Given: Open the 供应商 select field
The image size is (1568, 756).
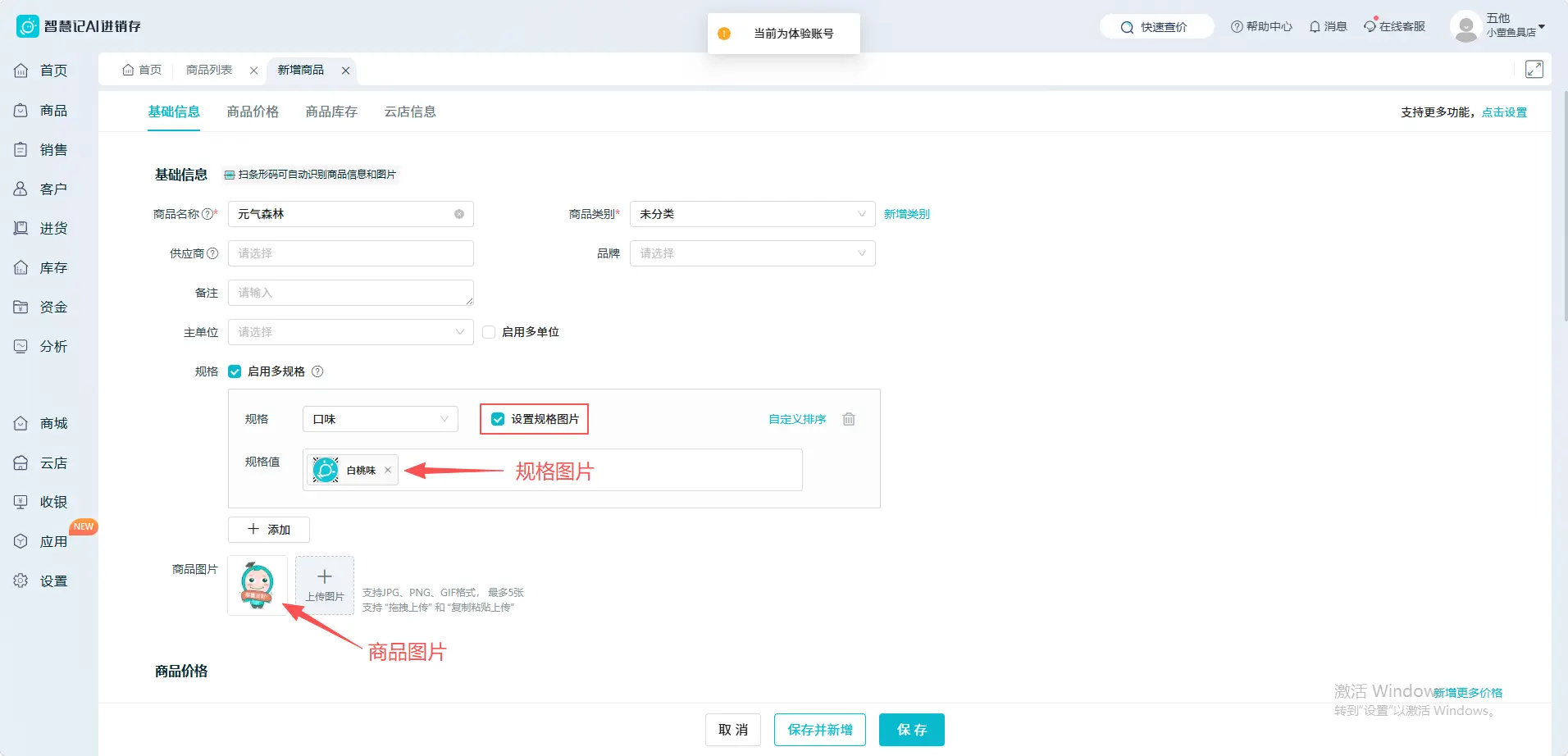Looking at the screenshot, I should pos(350,253).
